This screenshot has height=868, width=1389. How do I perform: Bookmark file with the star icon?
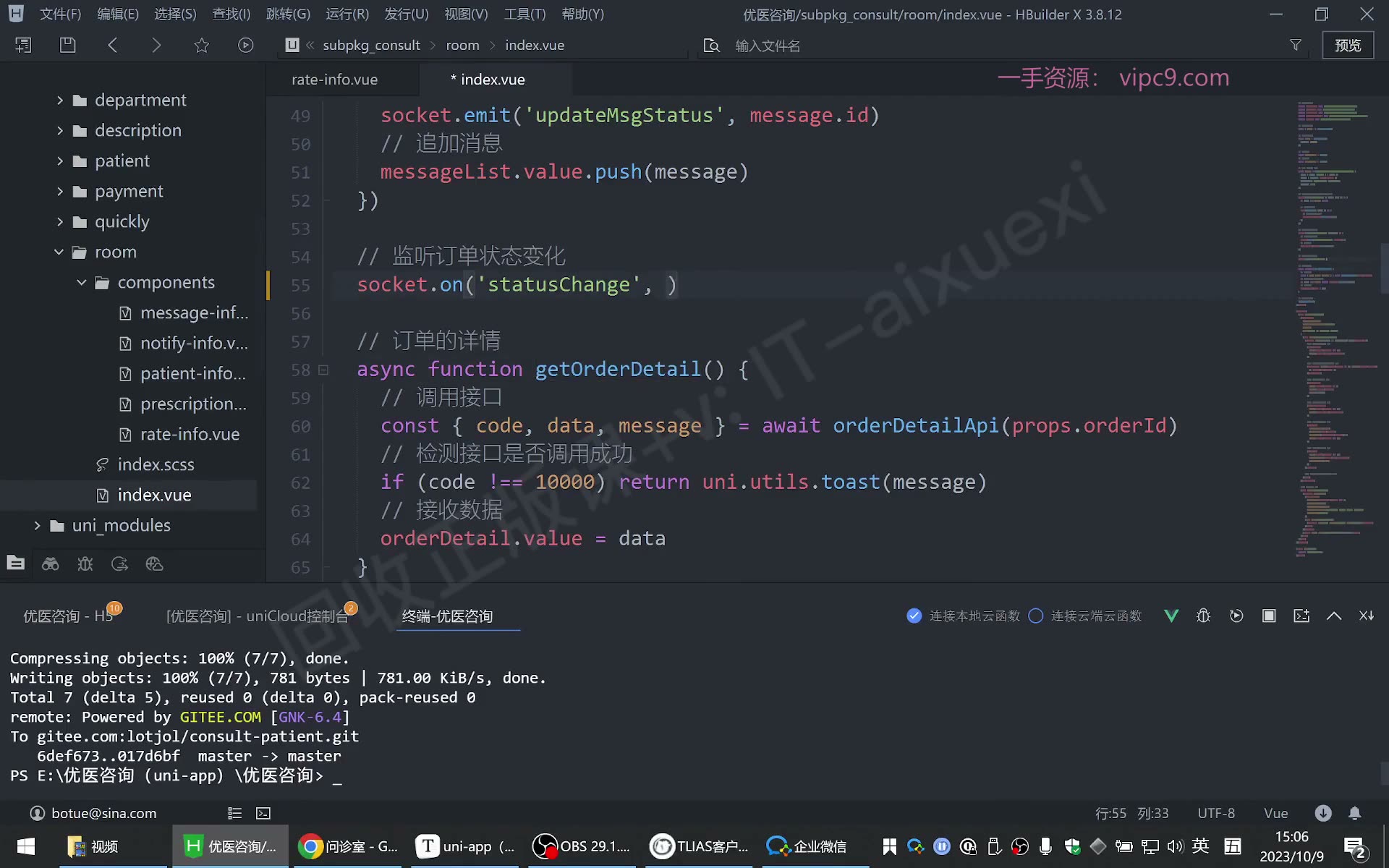coord(201,45)
